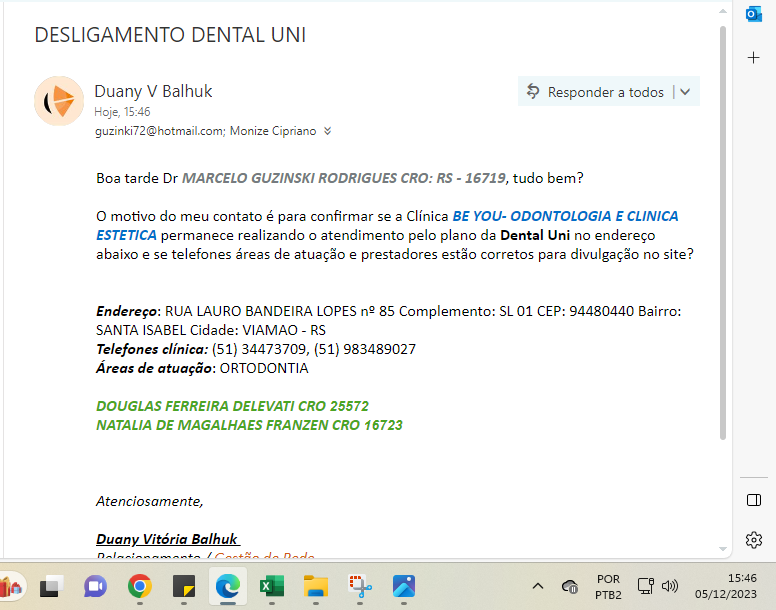The image size is (776, 610).
Task: Open the reply options dropdown arrow
Action: (685, 92)
